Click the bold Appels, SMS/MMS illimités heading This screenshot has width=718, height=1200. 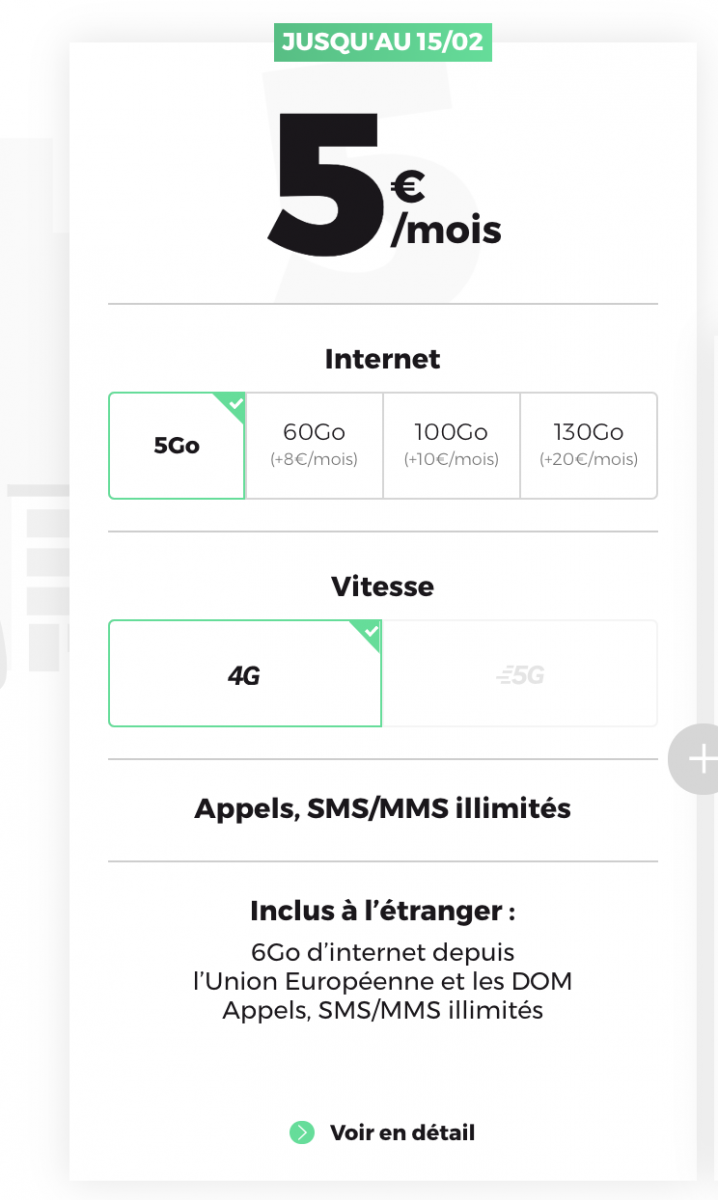(383, 808)
